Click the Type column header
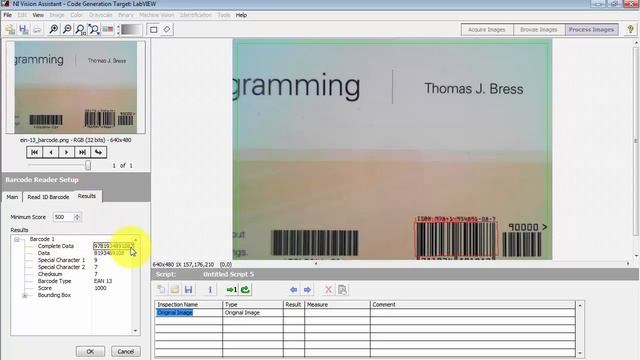 click(253, 304)
